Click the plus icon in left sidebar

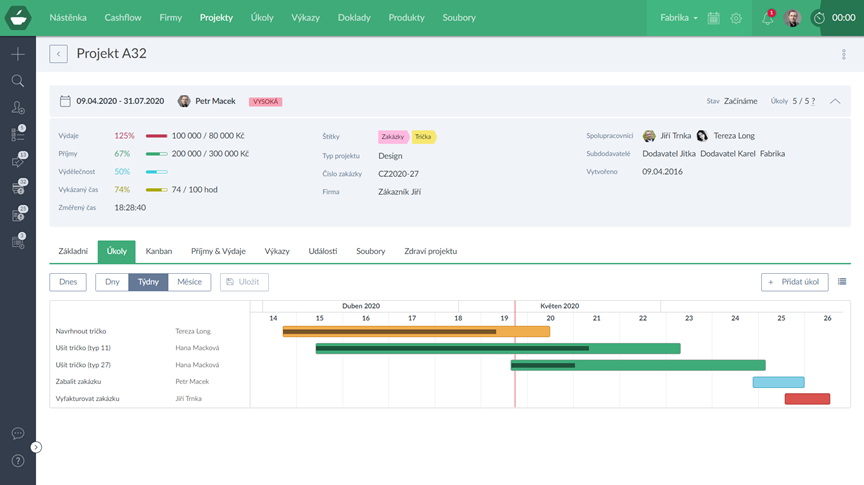click(x=18, y=54)
